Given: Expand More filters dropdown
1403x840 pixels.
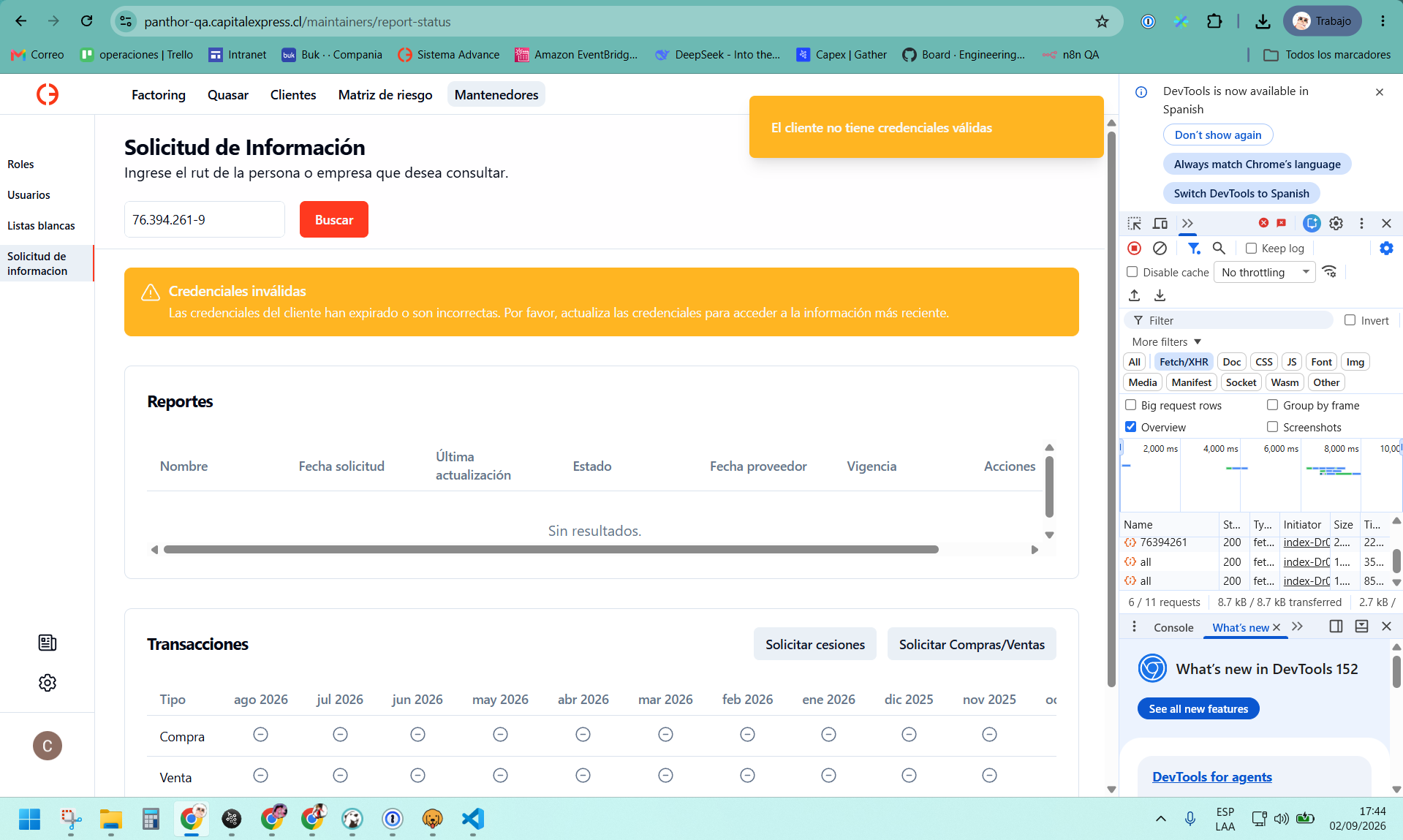Looking at the screenshot, I should coord(1167,341).
